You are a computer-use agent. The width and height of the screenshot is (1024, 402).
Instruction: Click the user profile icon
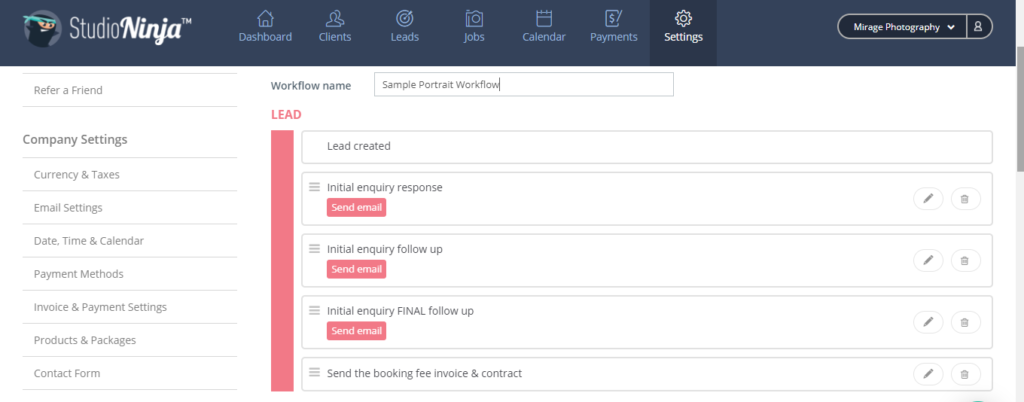pos(978,27)
